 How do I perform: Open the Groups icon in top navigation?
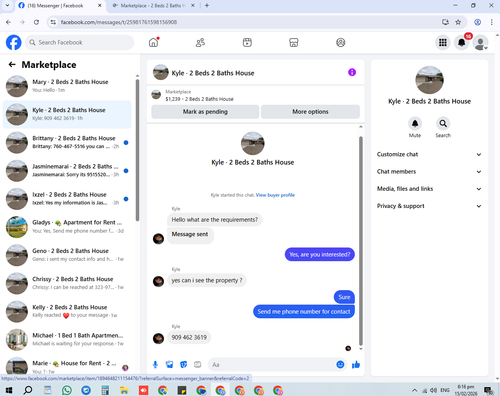[x=341, y=43]
